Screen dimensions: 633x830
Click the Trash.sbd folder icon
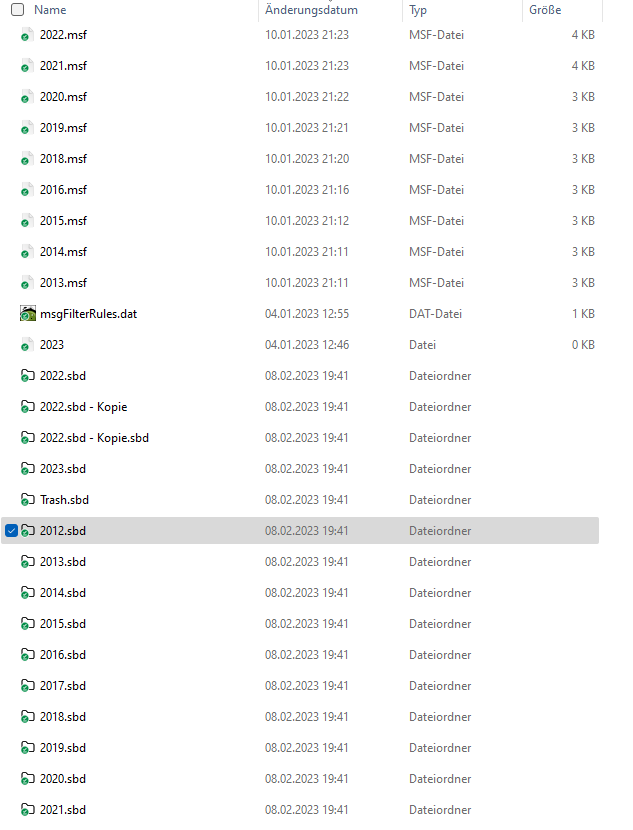28,500
